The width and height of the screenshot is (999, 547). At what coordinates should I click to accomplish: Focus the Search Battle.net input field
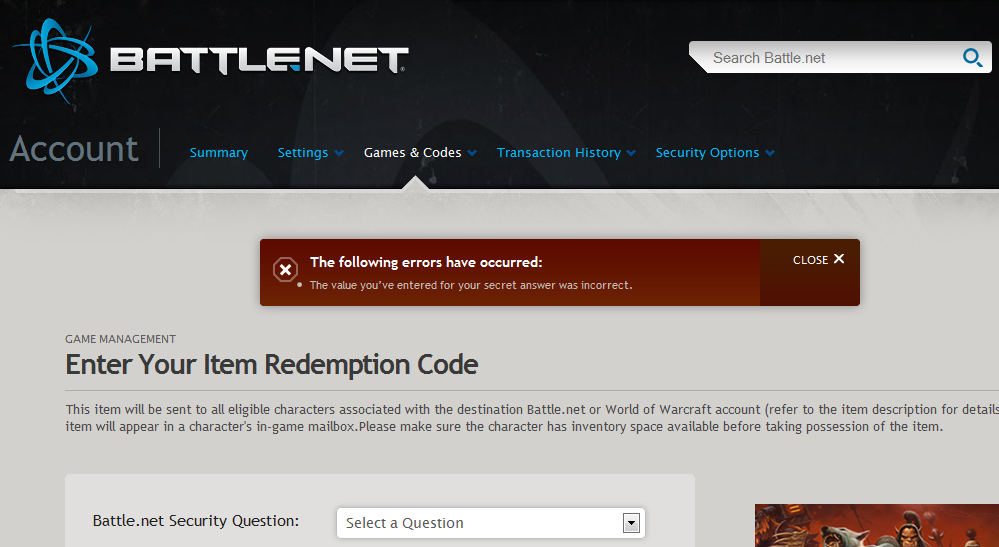pos(825,58)
